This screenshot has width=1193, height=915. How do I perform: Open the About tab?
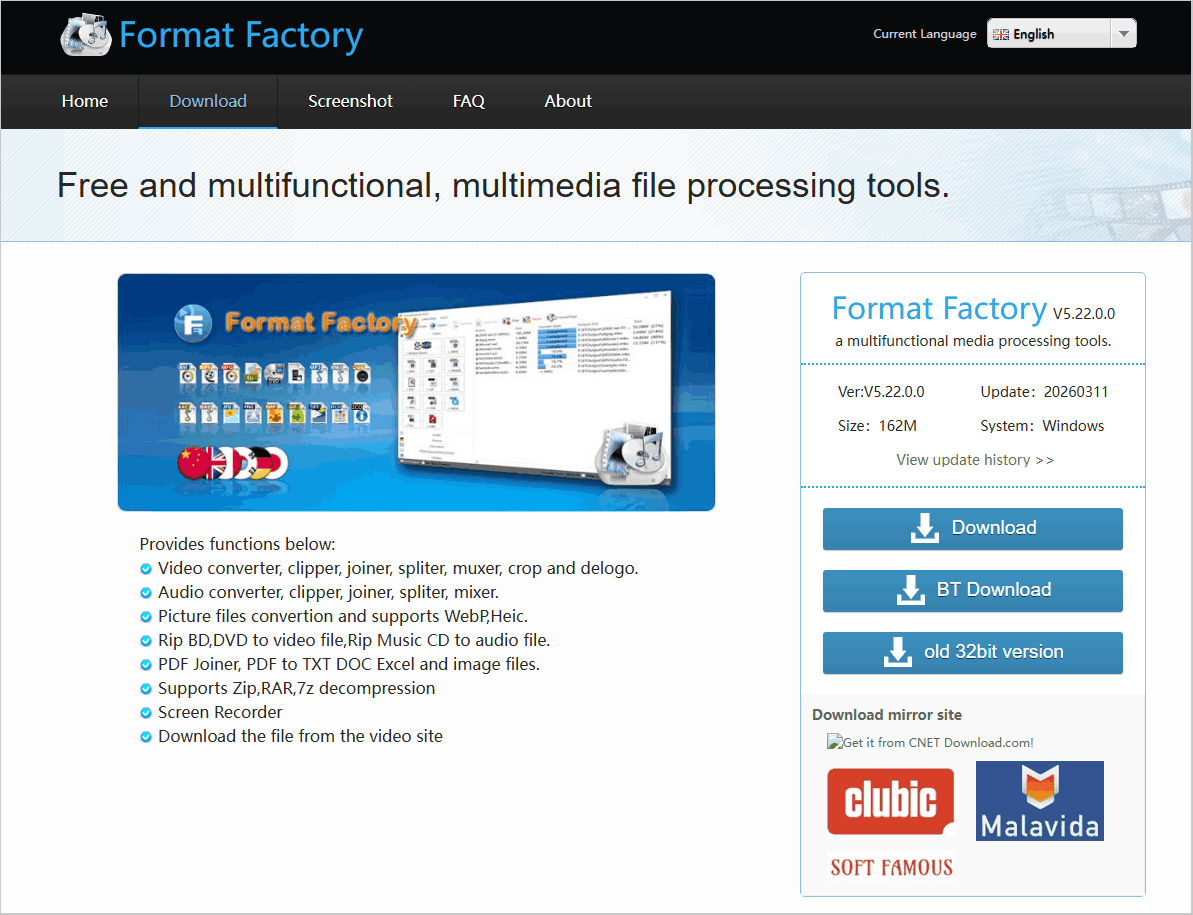568,101
